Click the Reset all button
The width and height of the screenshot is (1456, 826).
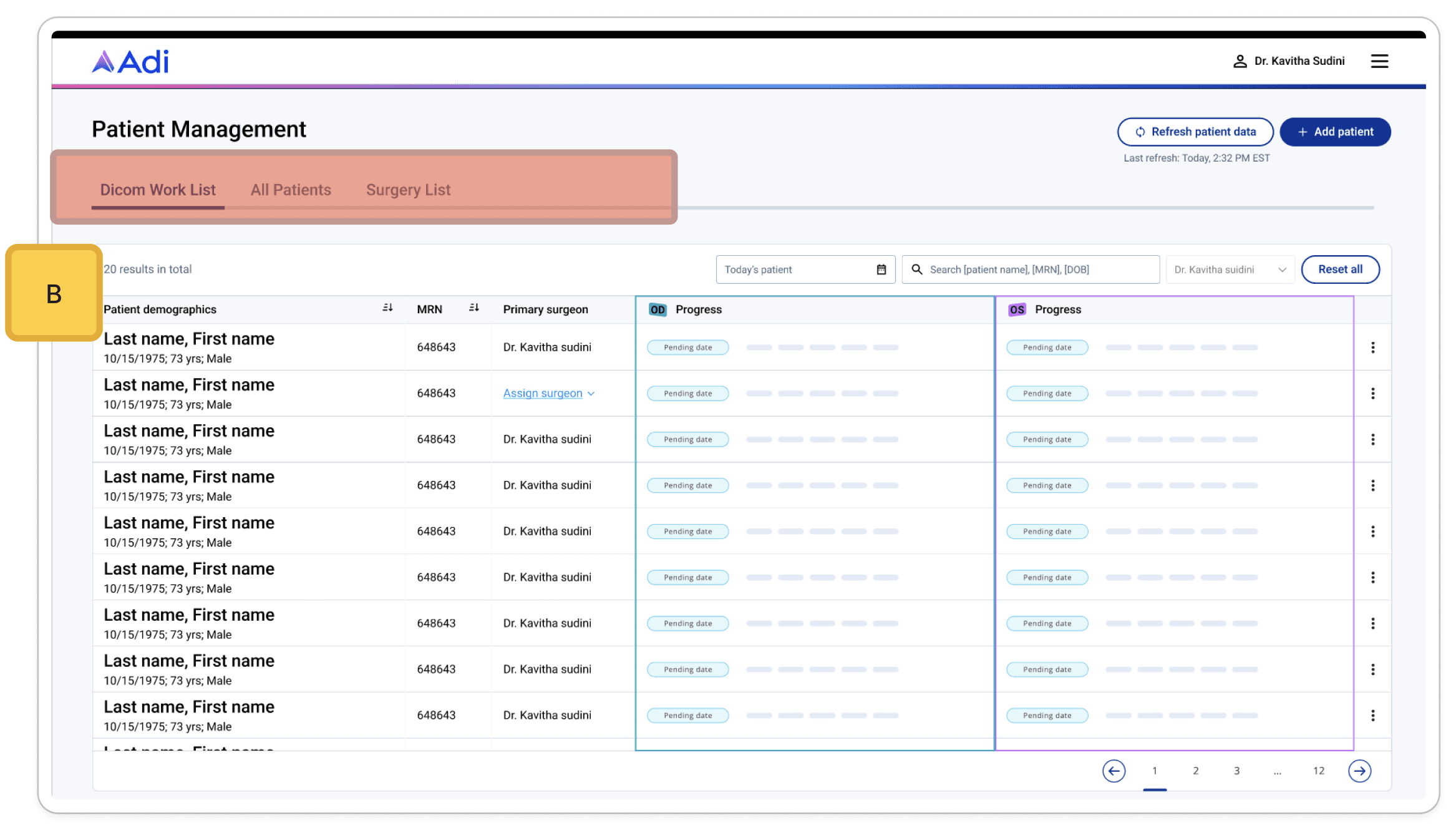pos(1340,270)
